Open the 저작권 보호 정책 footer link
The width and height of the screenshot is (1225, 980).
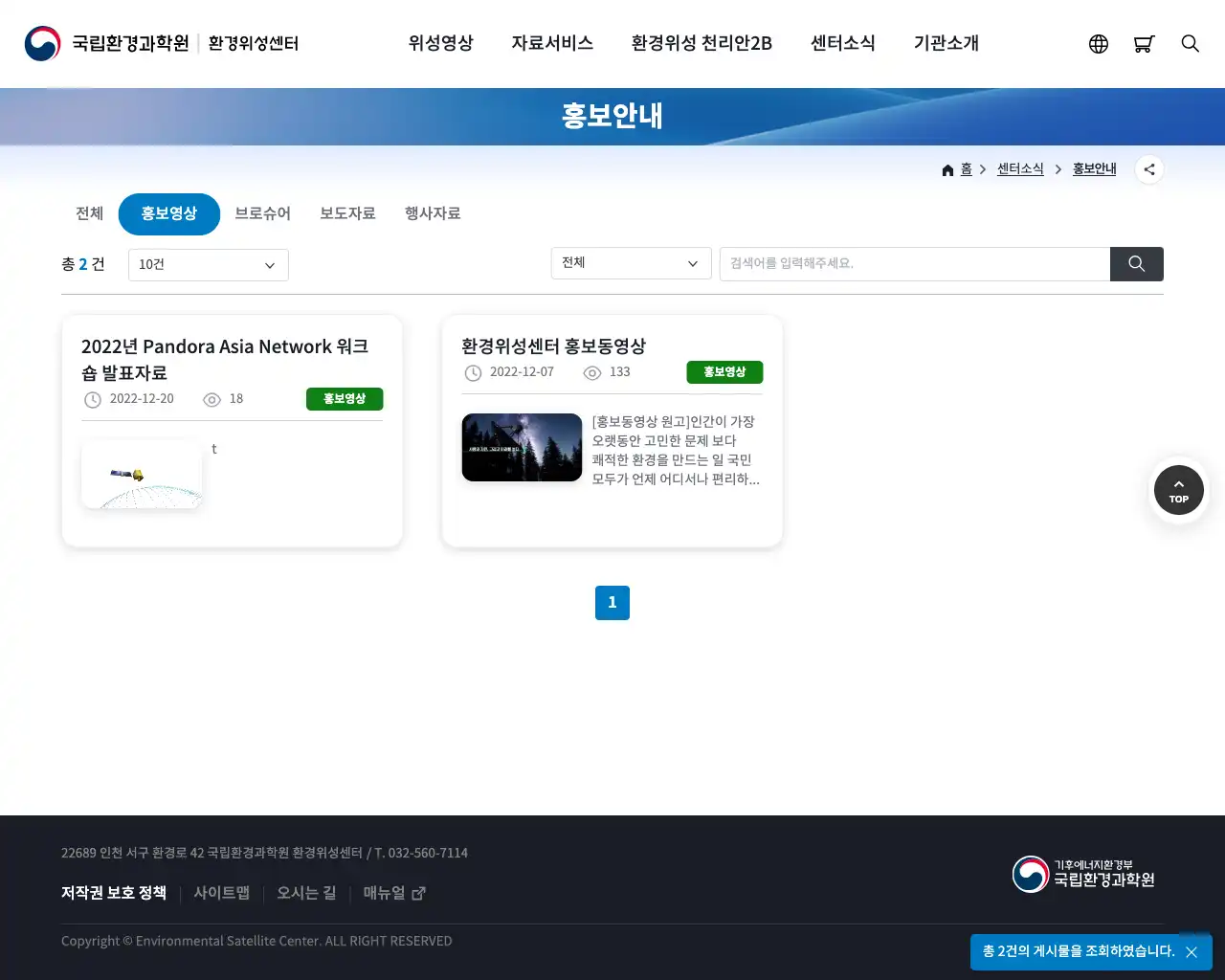(114, 893)
